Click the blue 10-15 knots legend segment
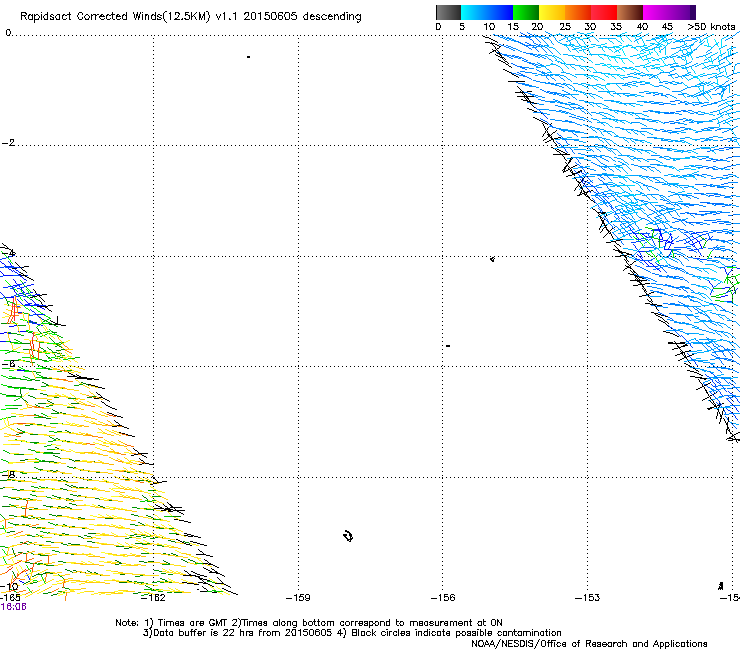This screenshot has width=740, height=650. 500,12
